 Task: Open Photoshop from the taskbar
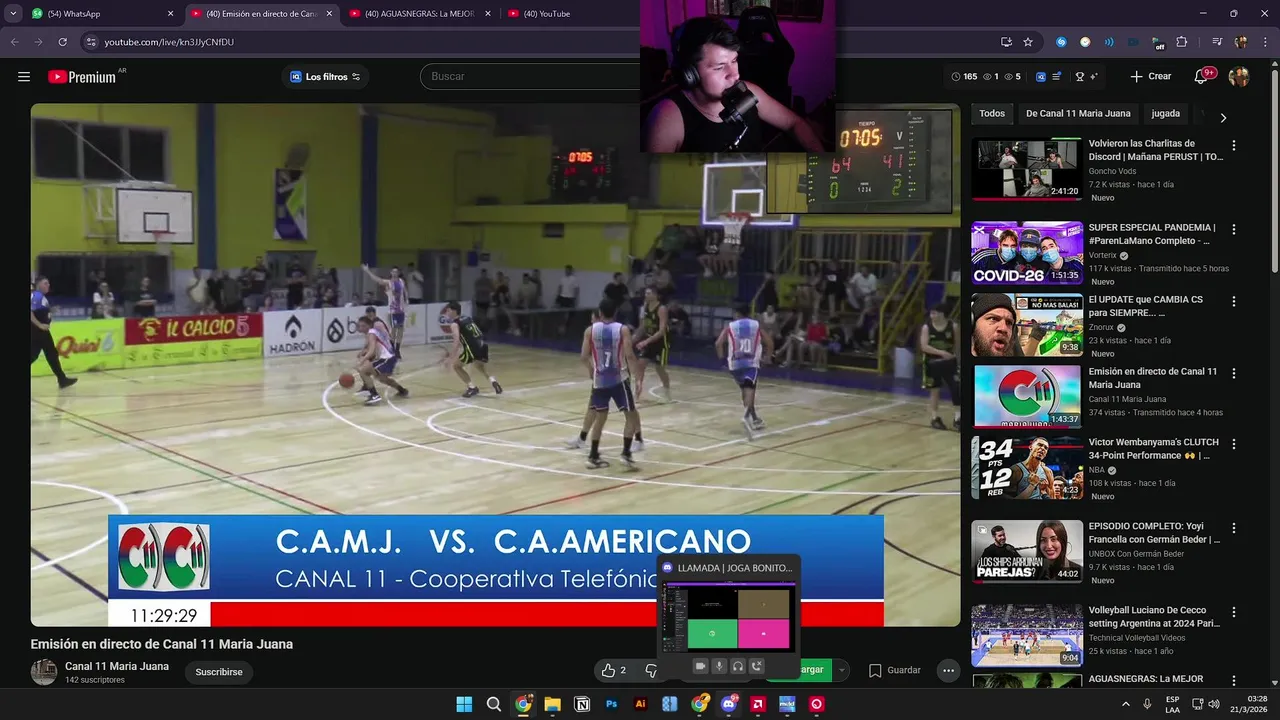pyautogui.click(x=612, y=704)
